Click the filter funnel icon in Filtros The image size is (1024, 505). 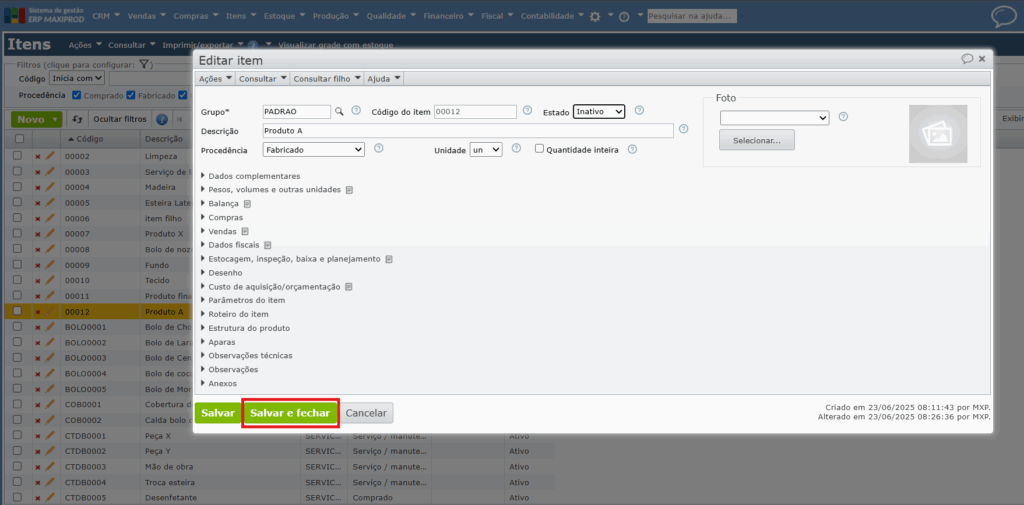click(x=145, y=65)
